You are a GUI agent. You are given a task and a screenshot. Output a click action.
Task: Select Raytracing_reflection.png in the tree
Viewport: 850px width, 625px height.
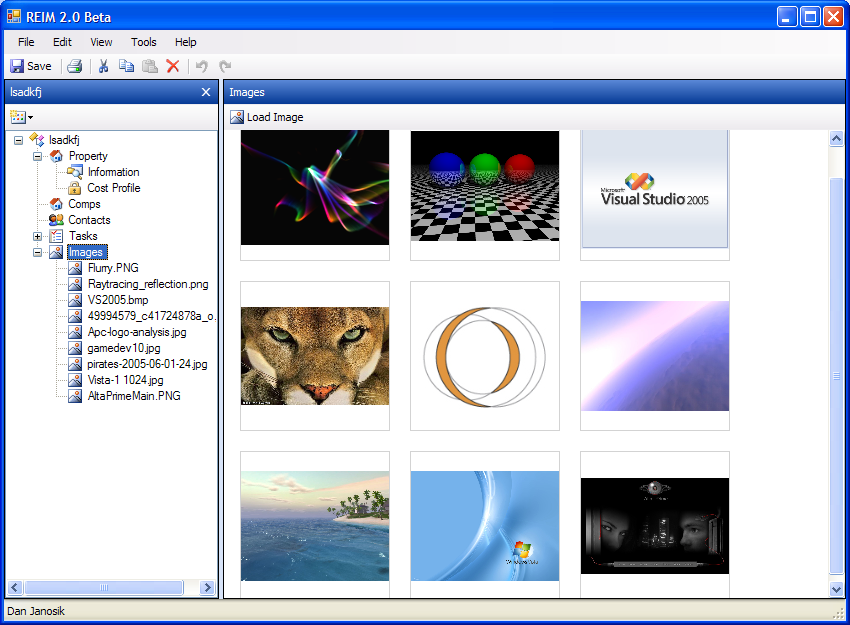click(x=148, y=284)
